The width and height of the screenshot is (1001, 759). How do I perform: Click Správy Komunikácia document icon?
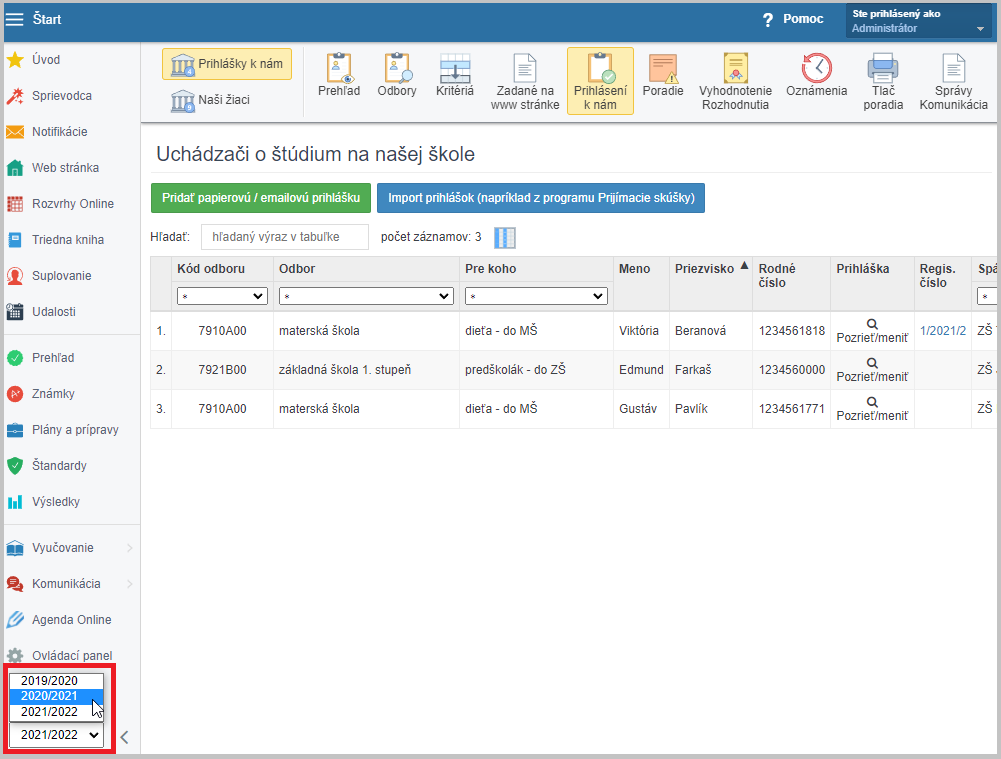[x=954, y=68]
